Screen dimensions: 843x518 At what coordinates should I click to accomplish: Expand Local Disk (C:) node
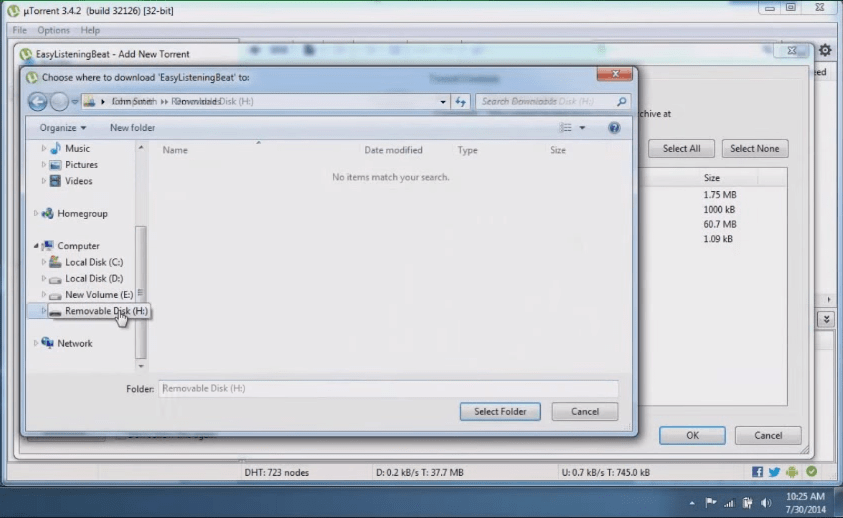pyautogui.click(x=44, y=262)
